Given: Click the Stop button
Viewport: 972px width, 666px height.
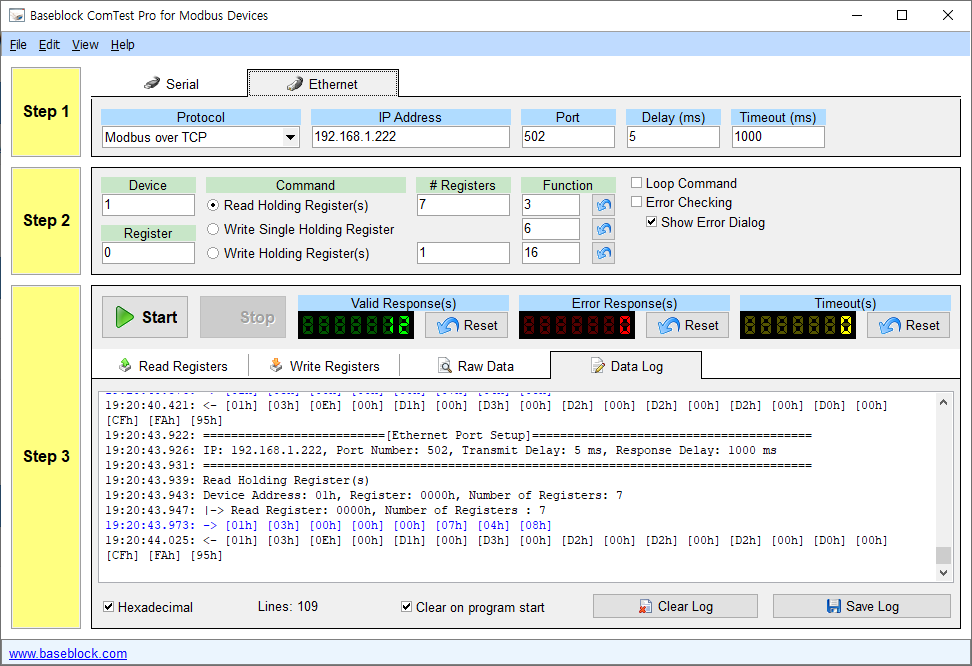Looking at the screenshot, I should [243, 317].
